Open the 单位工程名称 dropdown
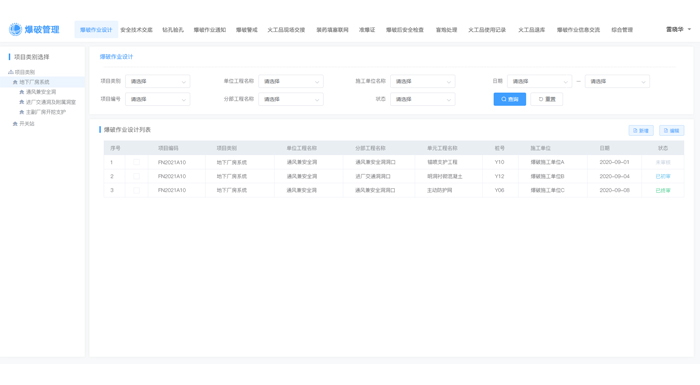 pyautogui.click(x=291, y=81)
